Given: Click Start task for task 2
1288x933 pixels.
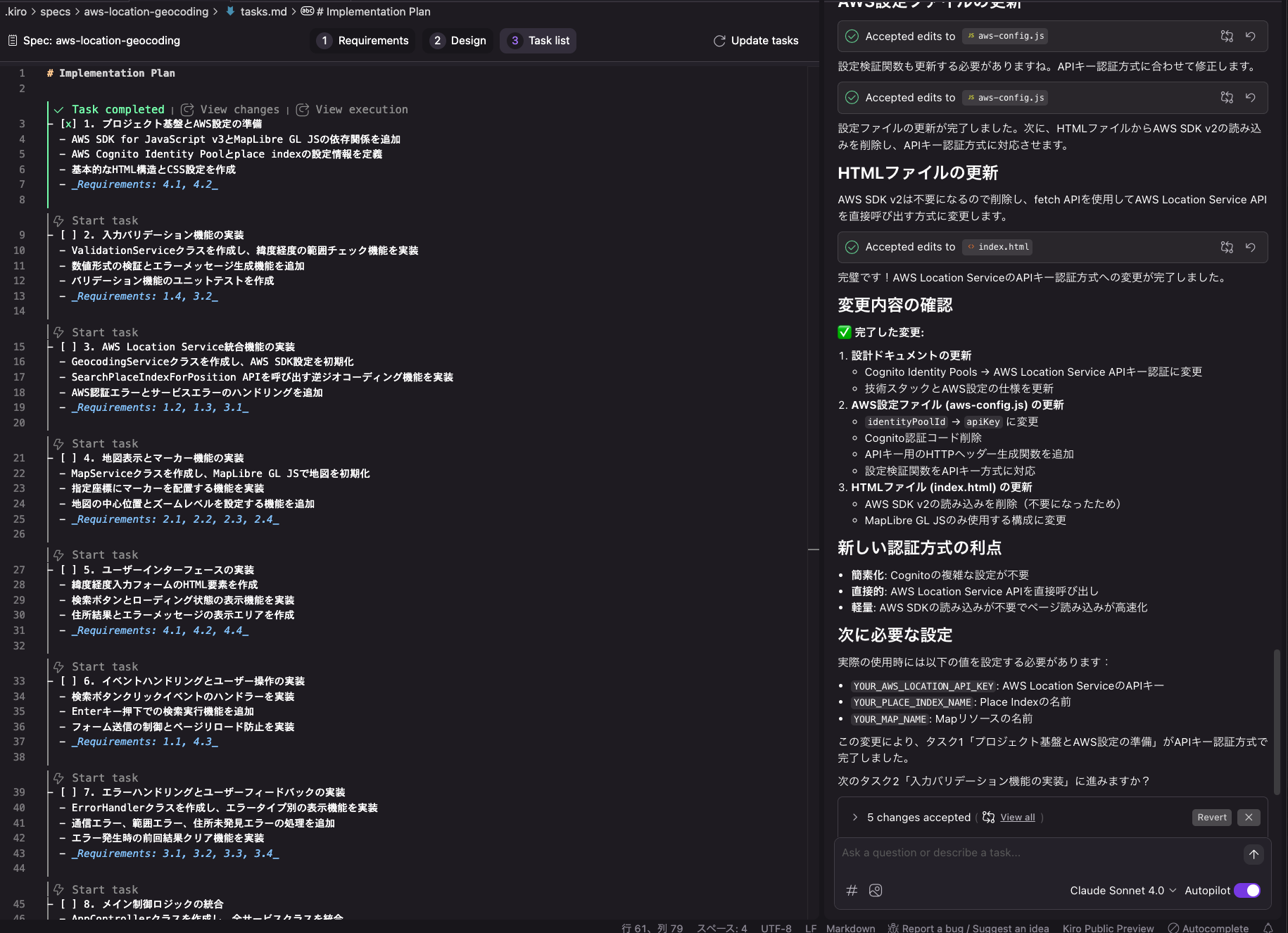Looking at the screenshot, I should (105, 221).
